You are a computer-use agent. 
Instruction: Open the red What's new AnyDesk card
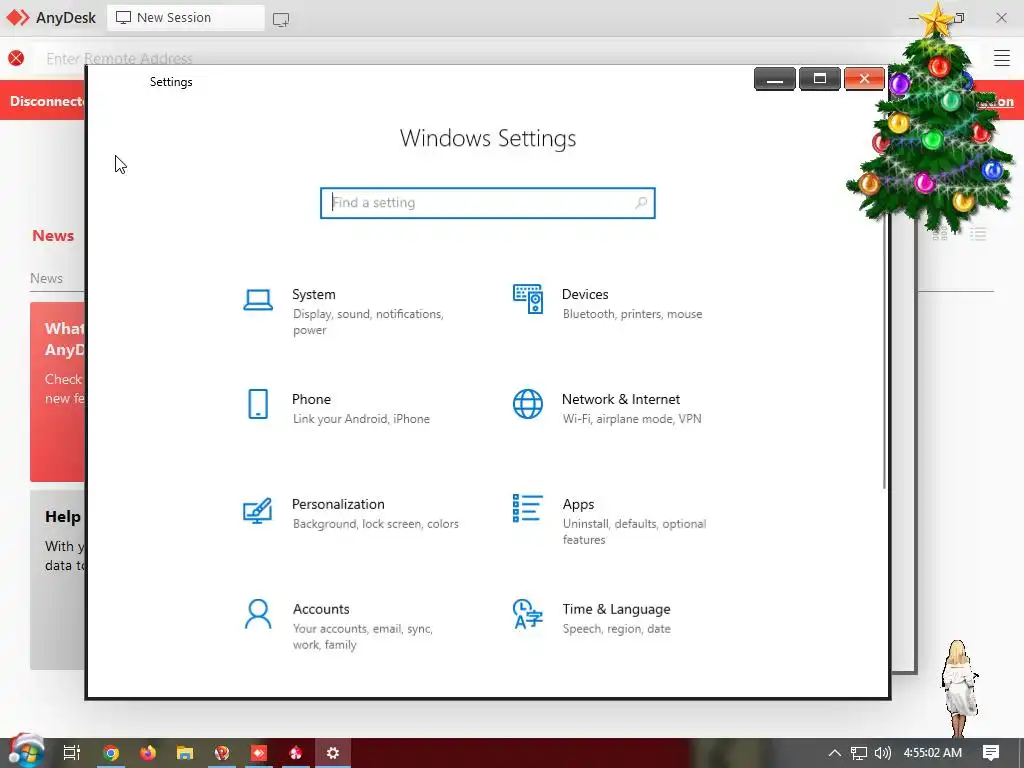click(57, 392)
